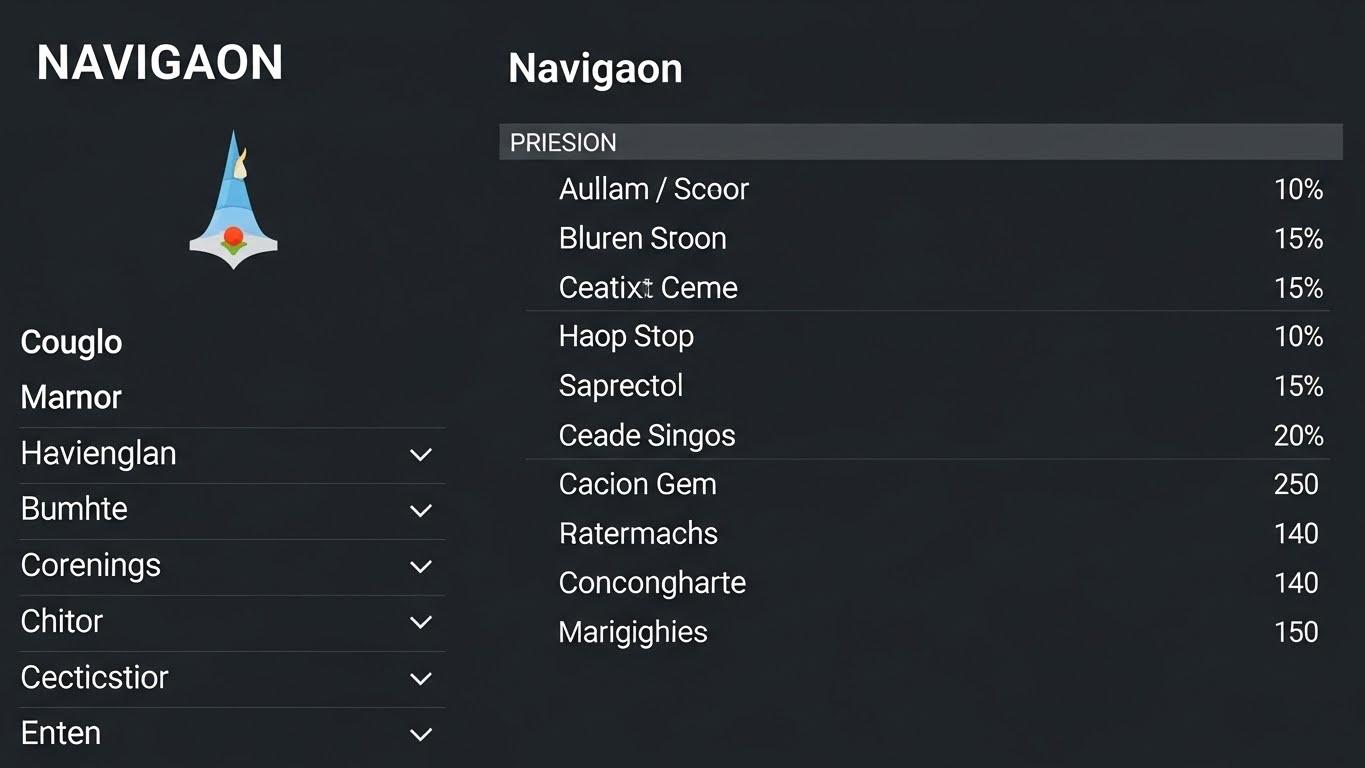Expand the Cecticstior section chevron
The width and height of the screenshot is (1365, 768).
click(x=421, y=679)
